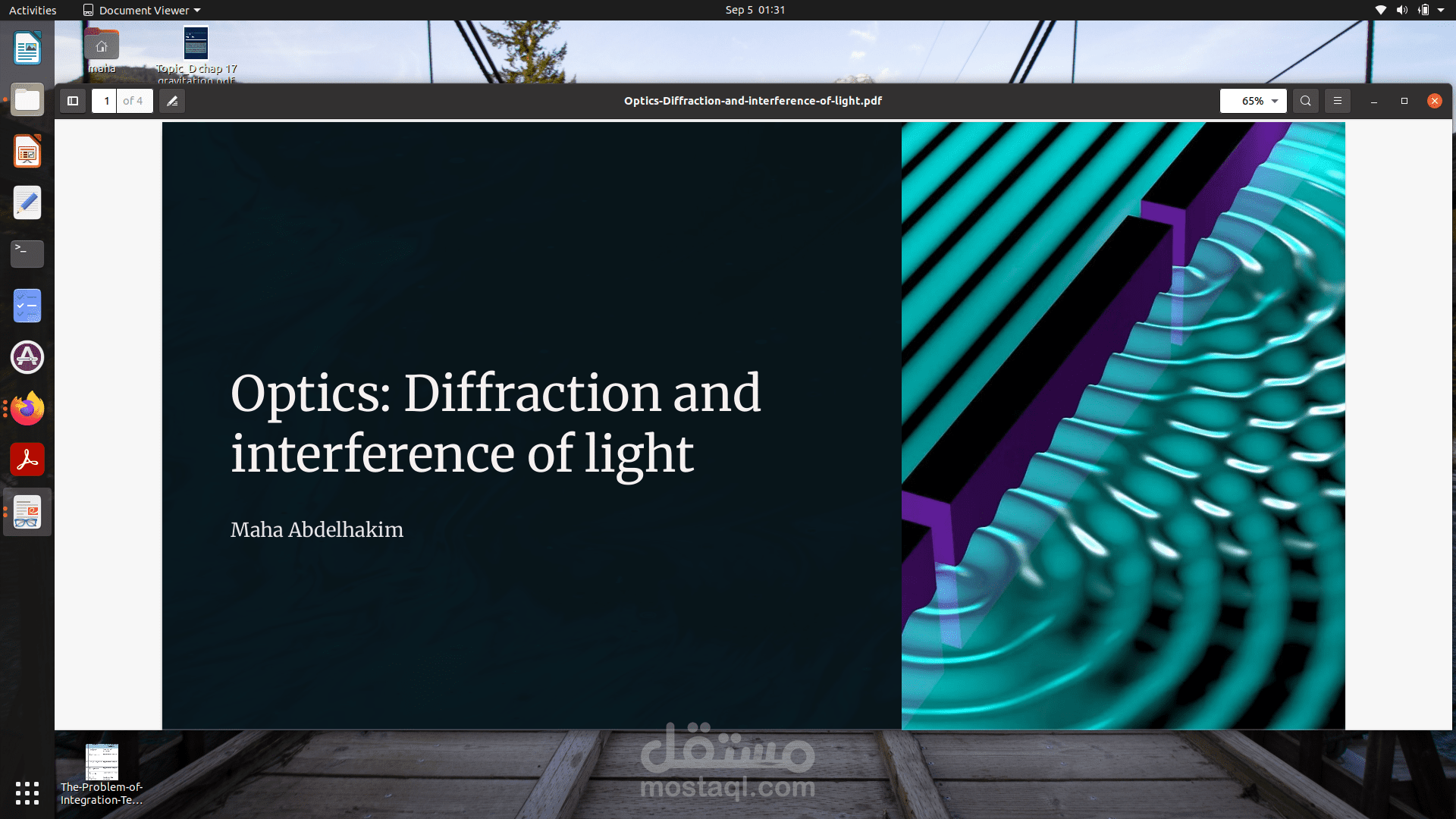
Task: Adjust zoom via the 65% control
Action: pos(1253,100)
